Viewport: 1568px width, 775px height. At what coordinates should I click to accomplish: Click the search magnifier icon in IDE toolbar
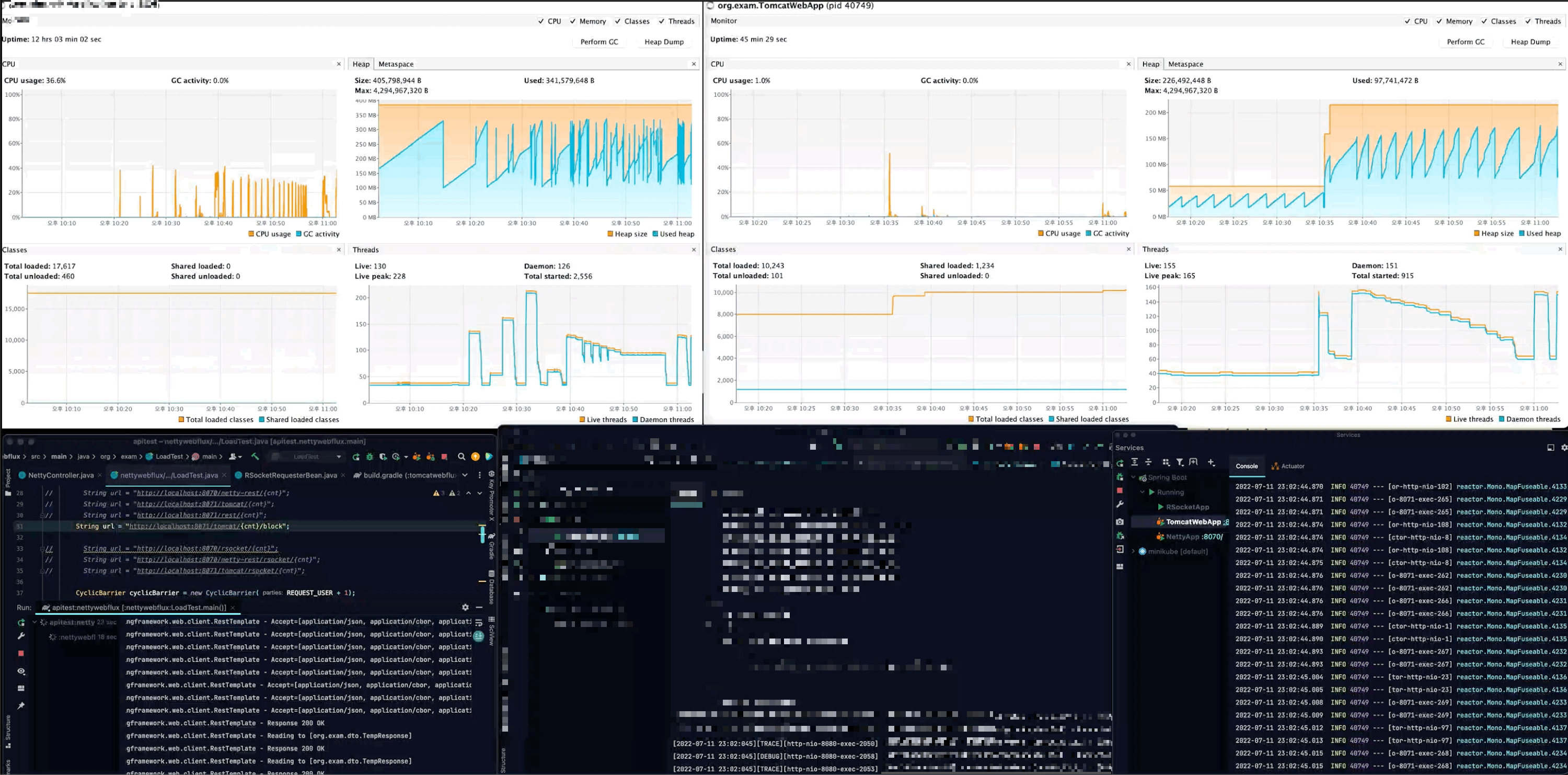coord(462,457)
